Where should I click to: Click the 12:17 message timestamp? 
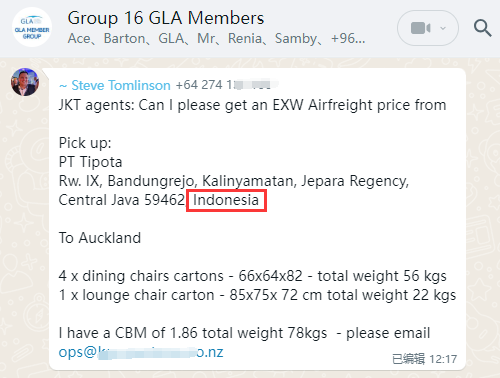[443, 359]
